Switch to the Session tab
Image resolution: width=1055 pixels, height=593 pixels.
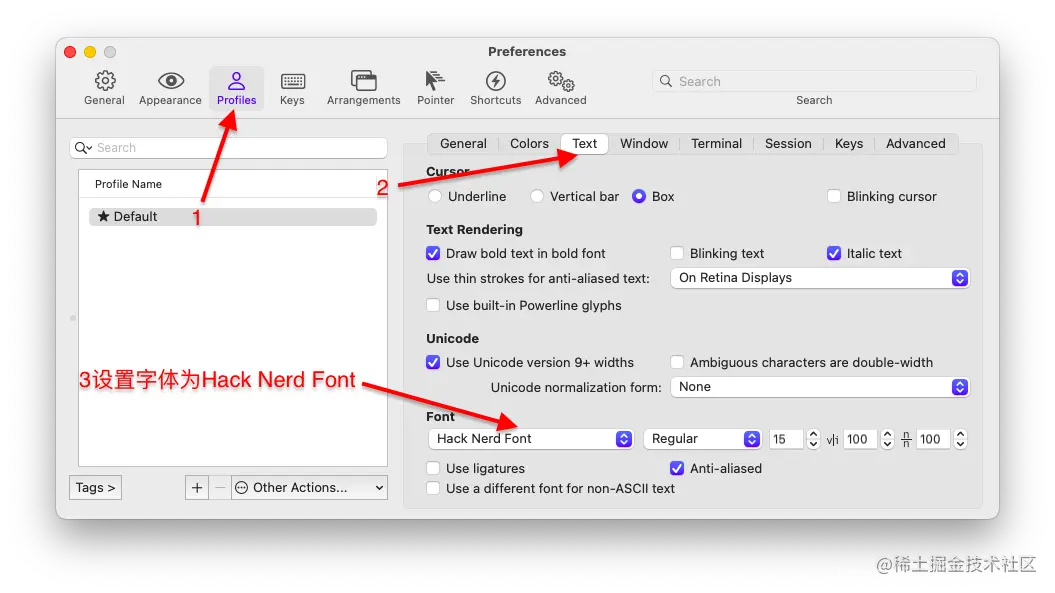[x=788, y=144]
